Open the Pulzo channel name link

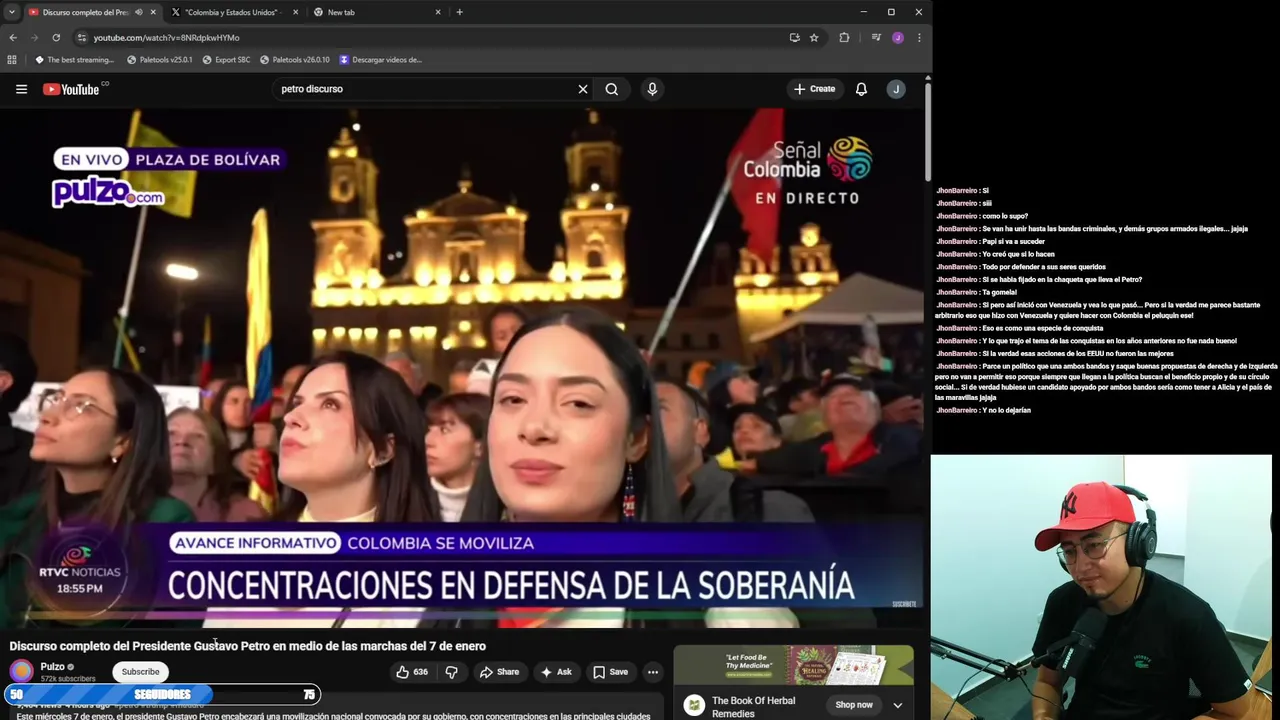click(x=52, y=667)
